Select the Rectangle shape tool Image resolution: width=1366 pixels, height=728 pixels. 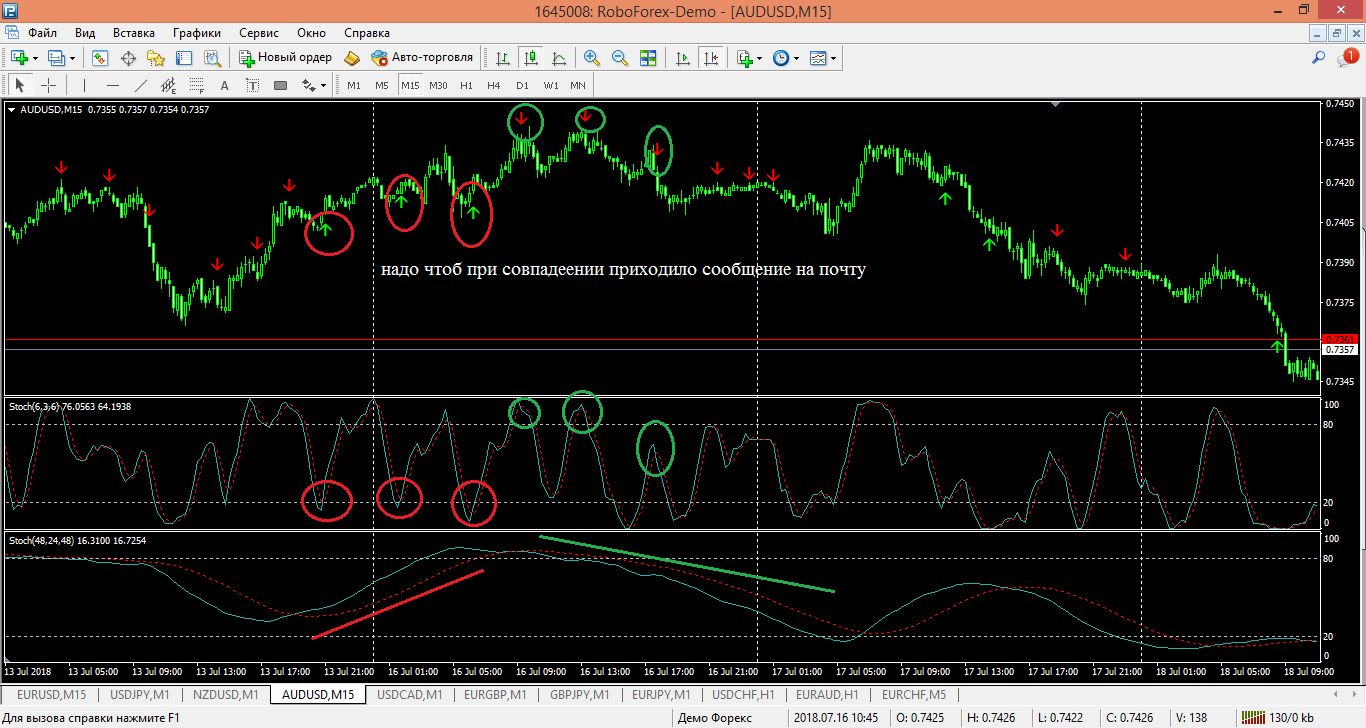(x=280, y=85)
